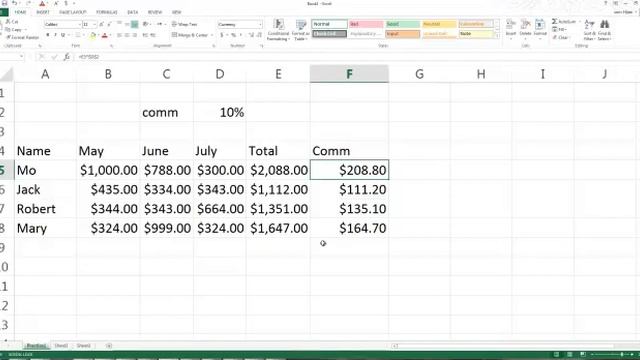This screenshot has height=360, width=640.
Task: Apply Percent Style with the % icon
Action: click(x=233, y=35)
